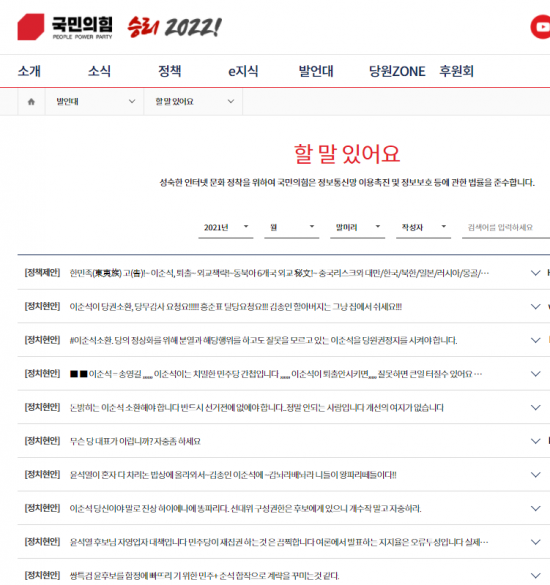Click the 승리 2022! slogan banner
The height and width of the screenshot is (585, 550).
coord(174,27)
